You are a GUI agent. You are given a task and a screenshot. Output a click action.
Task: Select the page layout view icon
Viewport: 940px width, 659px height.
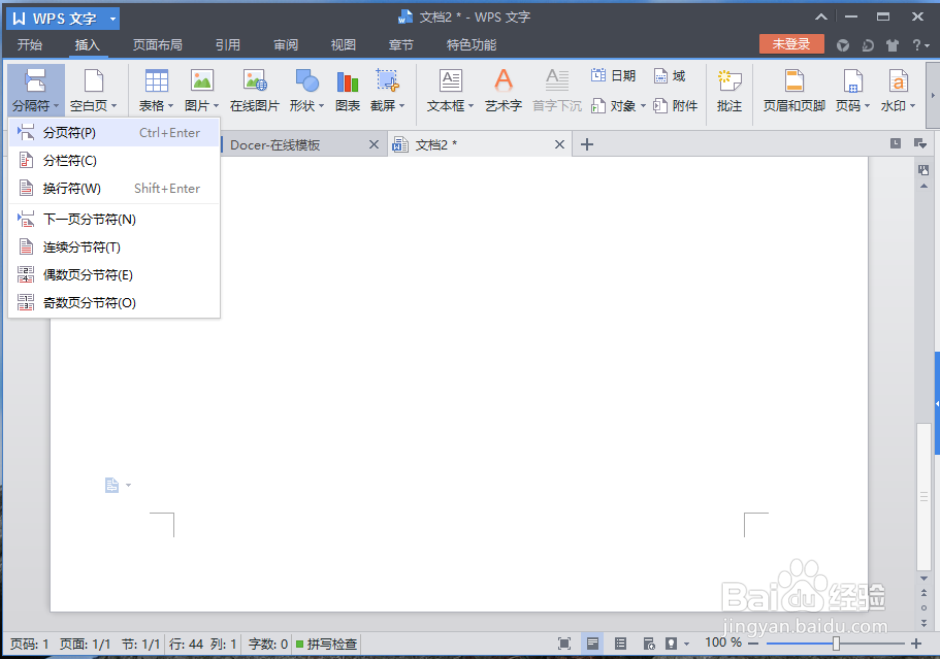[x=592, y=644]
